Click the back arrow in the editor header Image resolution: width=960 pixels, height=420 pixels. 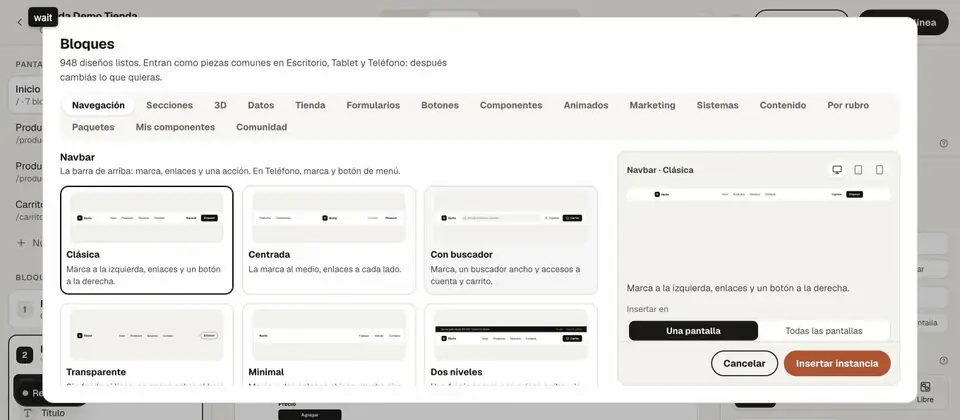point(20,22)
